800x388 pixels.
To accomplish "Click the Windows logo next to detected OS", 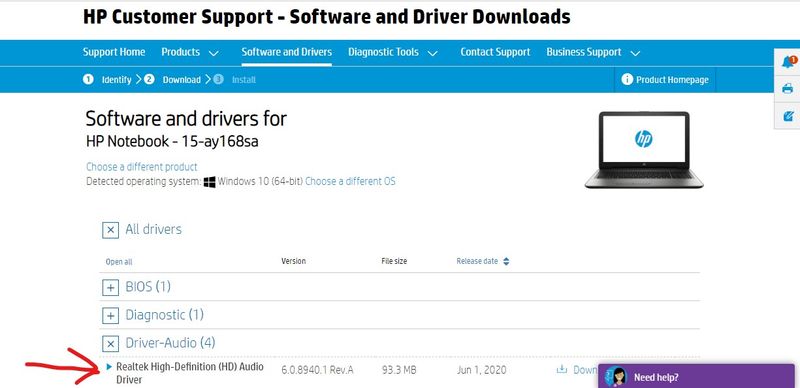I will point(209,182).
